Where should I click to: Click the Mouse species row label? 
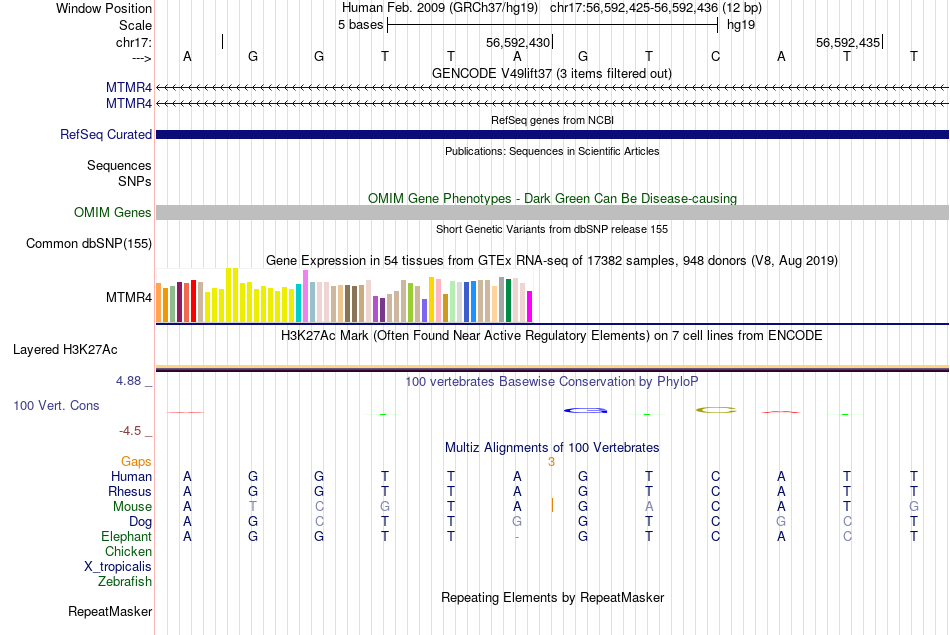pos(132,507)
